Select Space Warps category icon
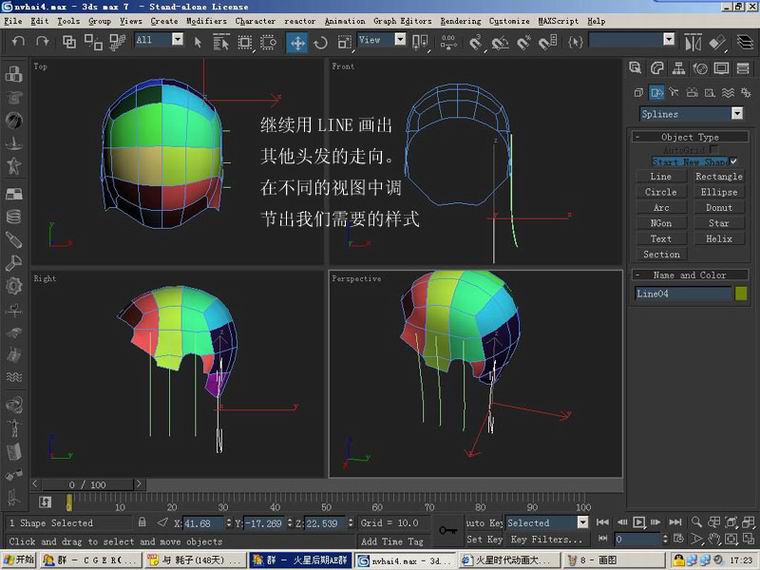 pos(728,92)
